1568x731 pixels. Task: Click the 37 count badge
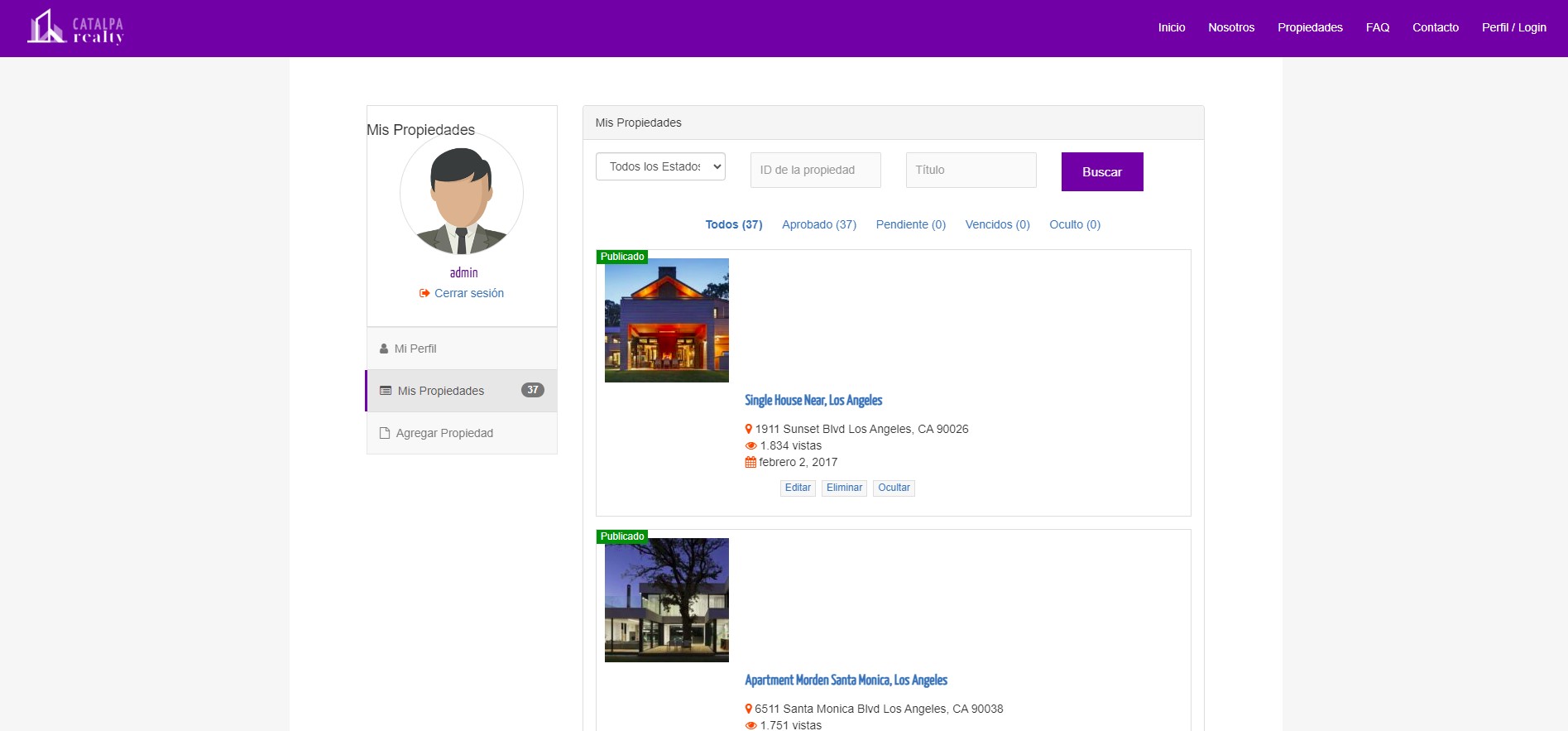tap(533, 390)
